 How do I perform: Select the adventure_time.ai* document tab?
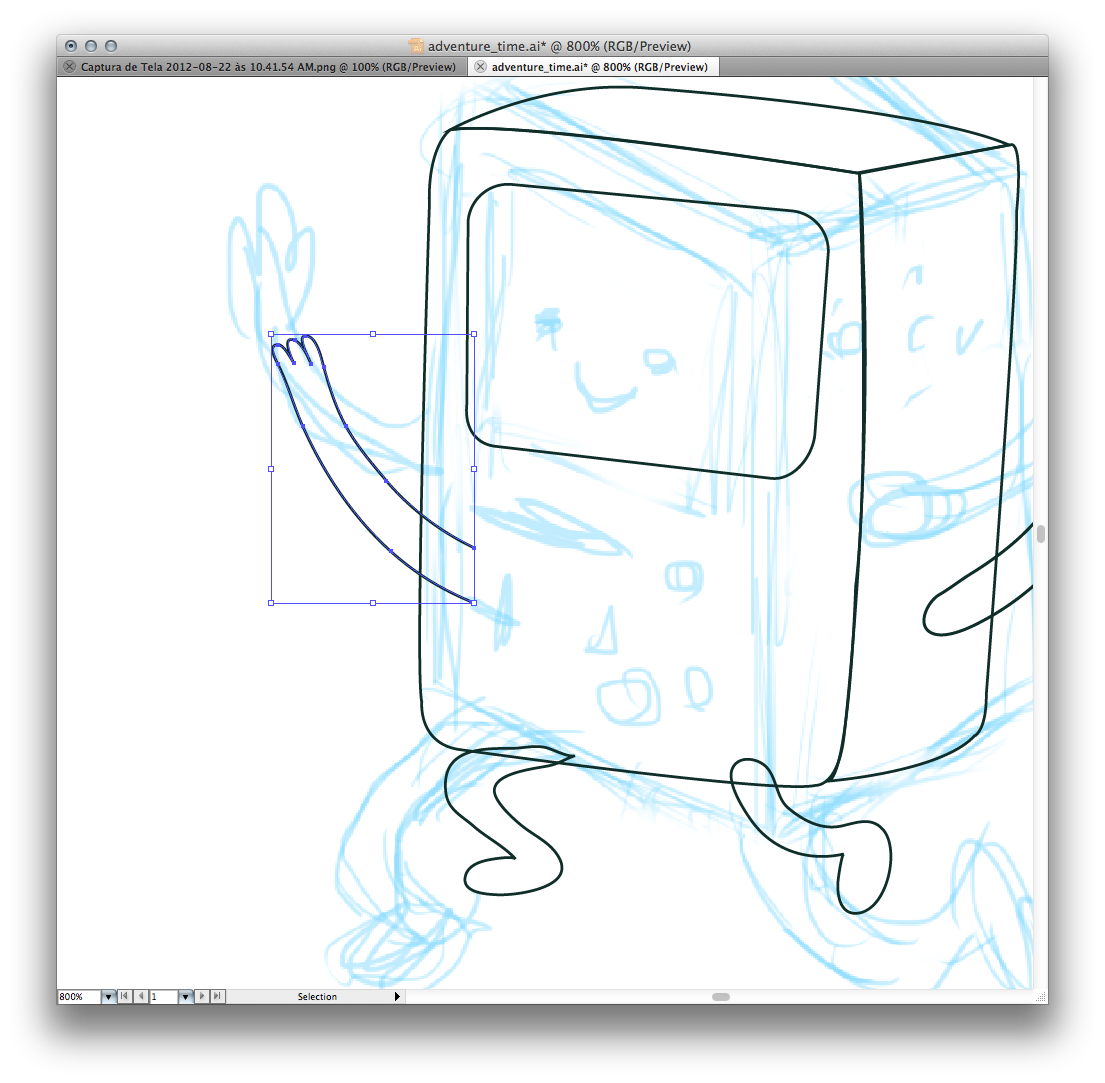[600, 67]
